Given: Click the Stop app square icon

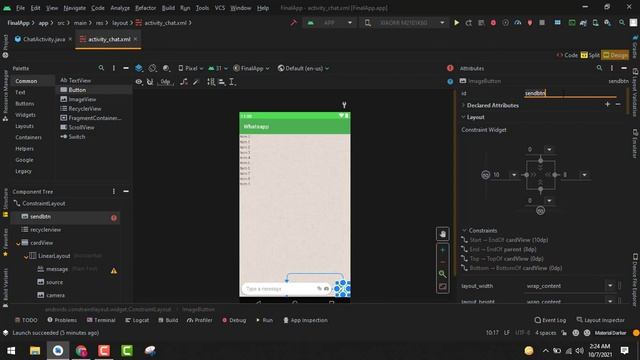Looking at the screenshot, I should click(x=542, y=23).
